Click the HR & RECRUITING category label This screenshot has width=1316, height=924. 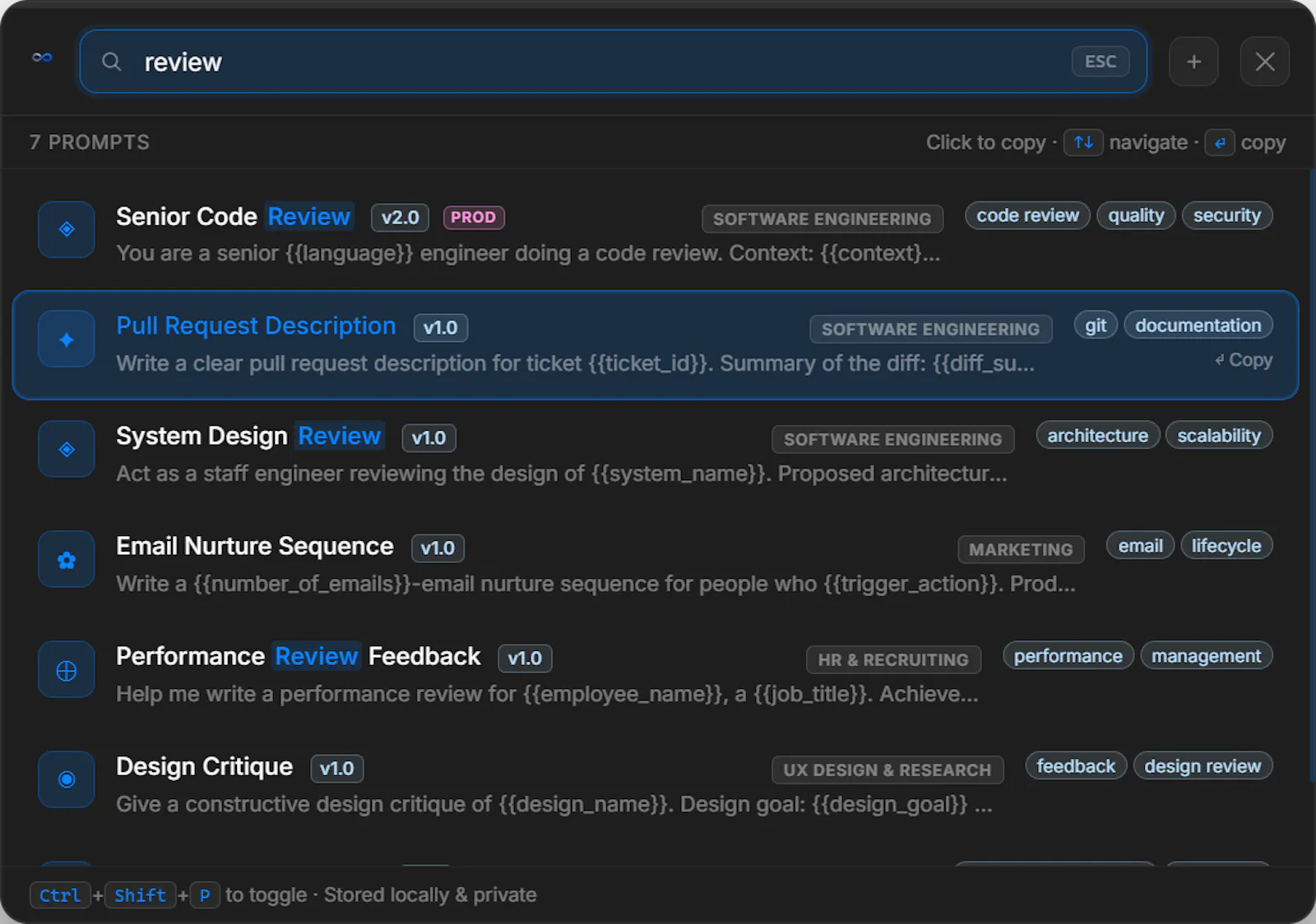893,659
